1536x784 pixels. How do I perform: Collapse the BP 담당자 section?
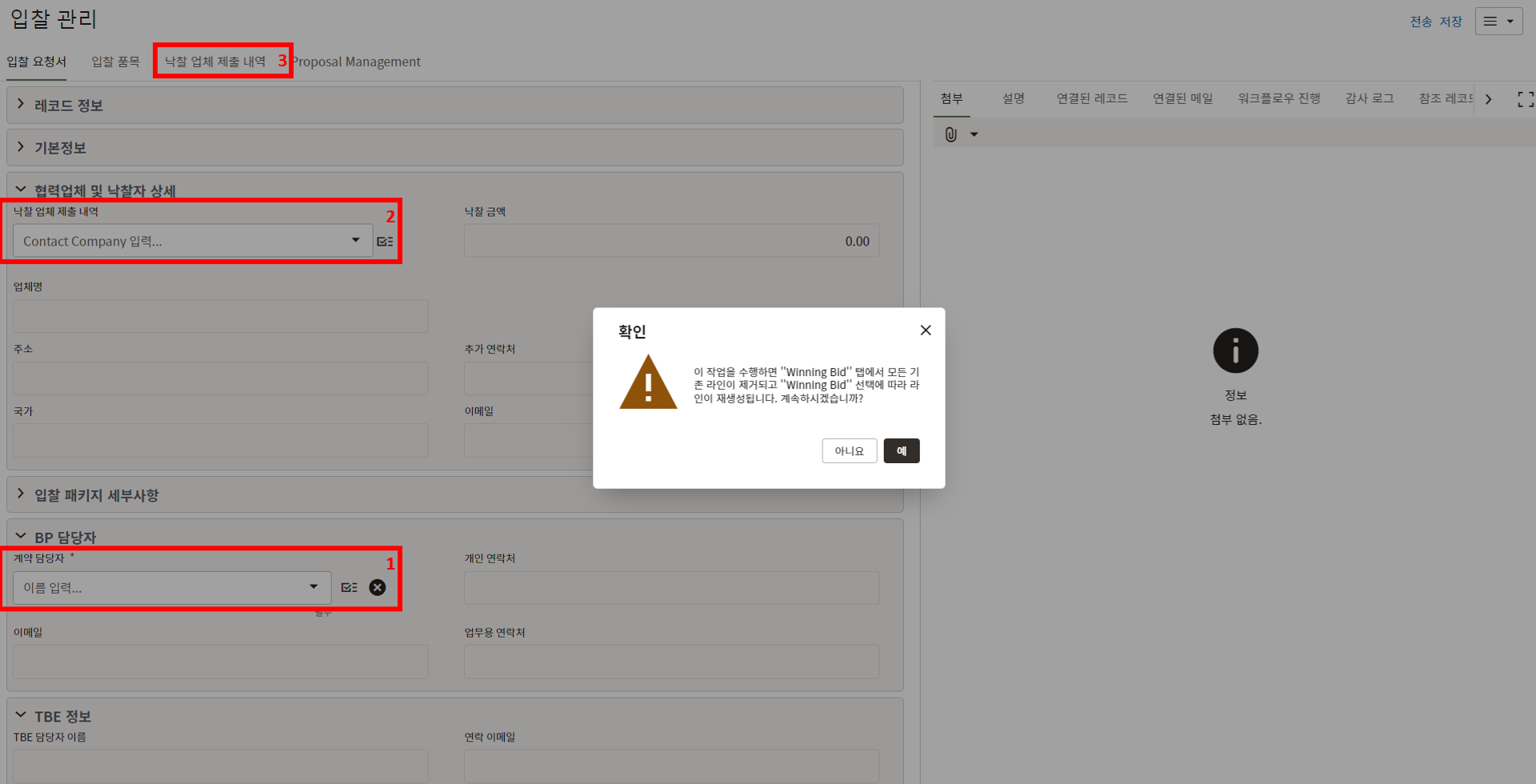pyautogui.click(x=21, y=536)
